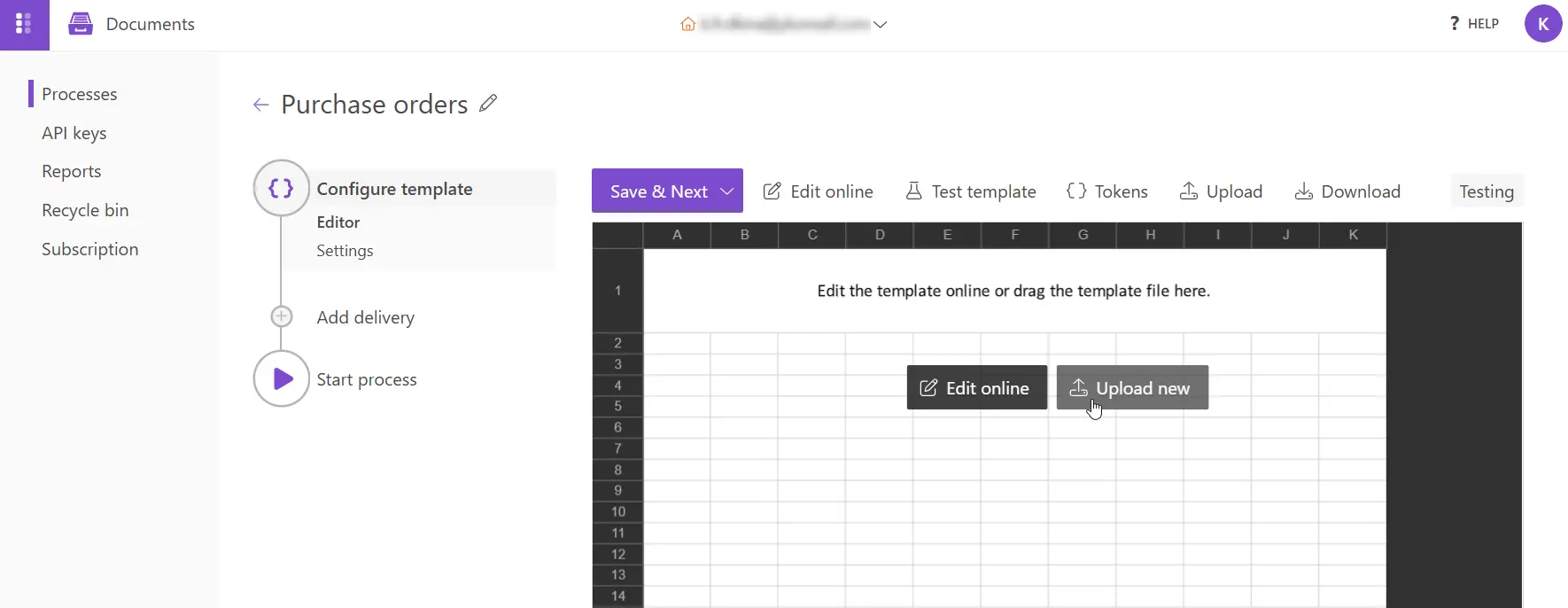
Task: Open the HELP link
Action: click(x=1474, y=24)
